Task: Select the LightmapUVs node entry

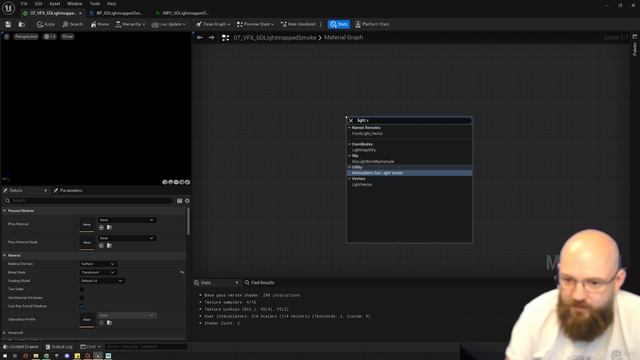Action: (x=364, y=150)
